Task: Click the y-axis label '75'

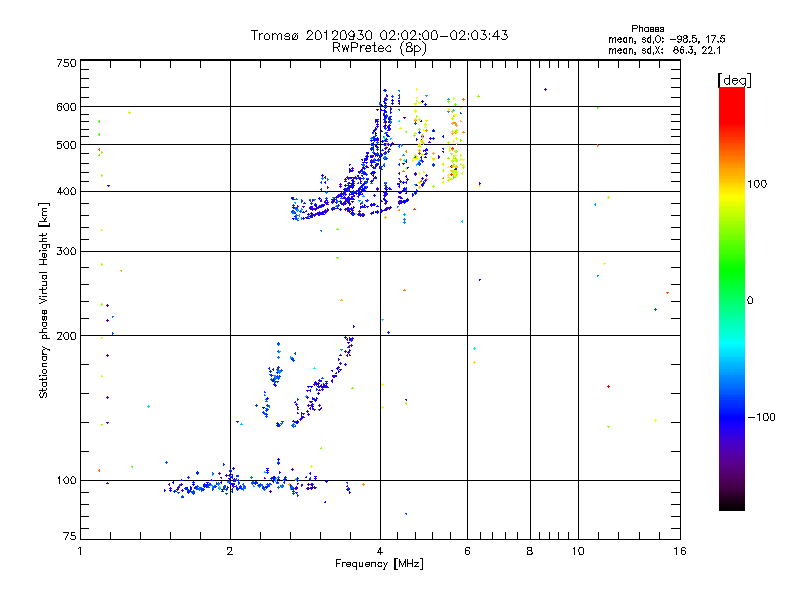Action: pyautogui.click(x=70, y=536)
